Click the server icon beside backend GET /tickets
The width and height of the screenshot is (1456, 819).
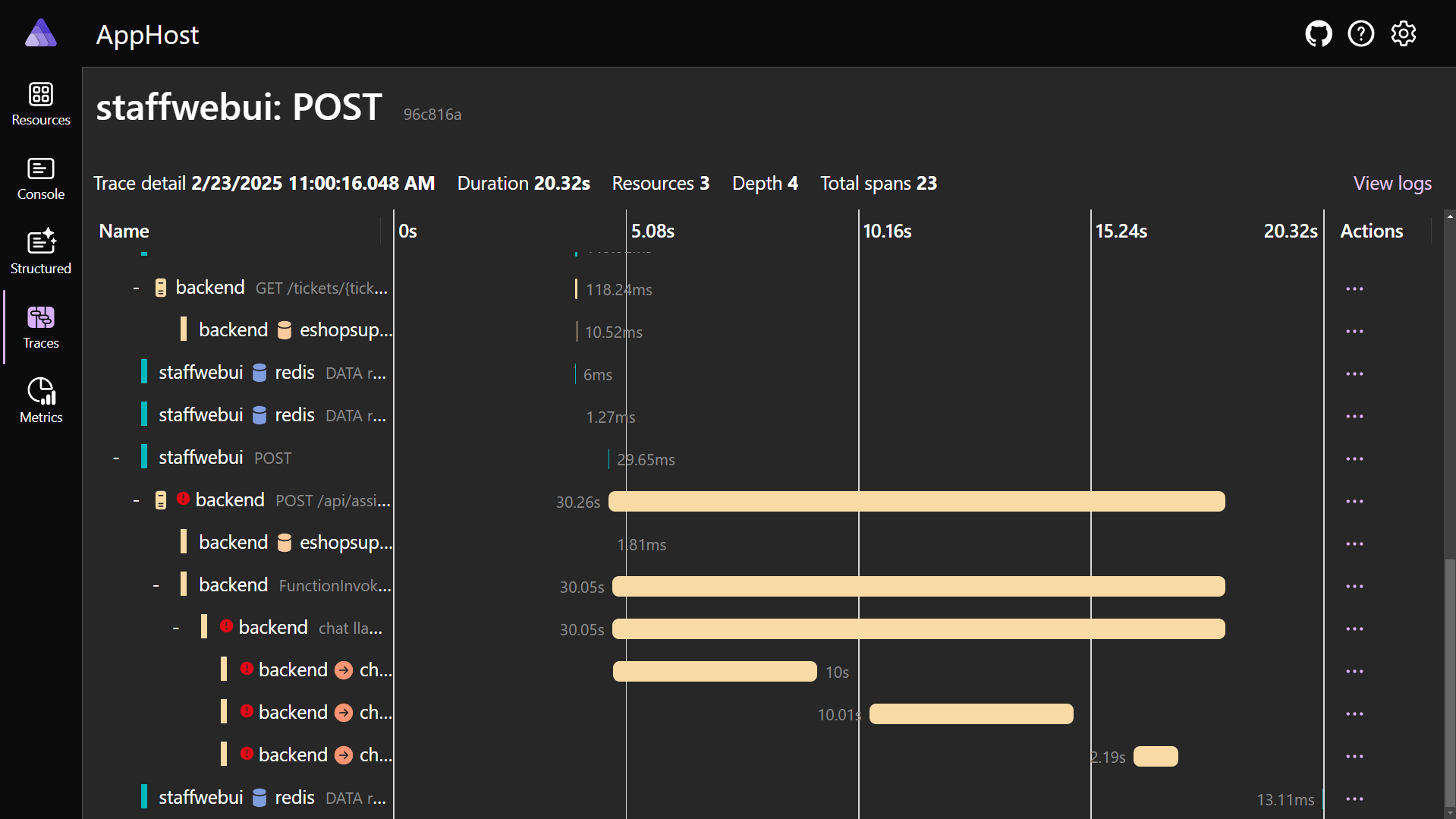[161, 288]
